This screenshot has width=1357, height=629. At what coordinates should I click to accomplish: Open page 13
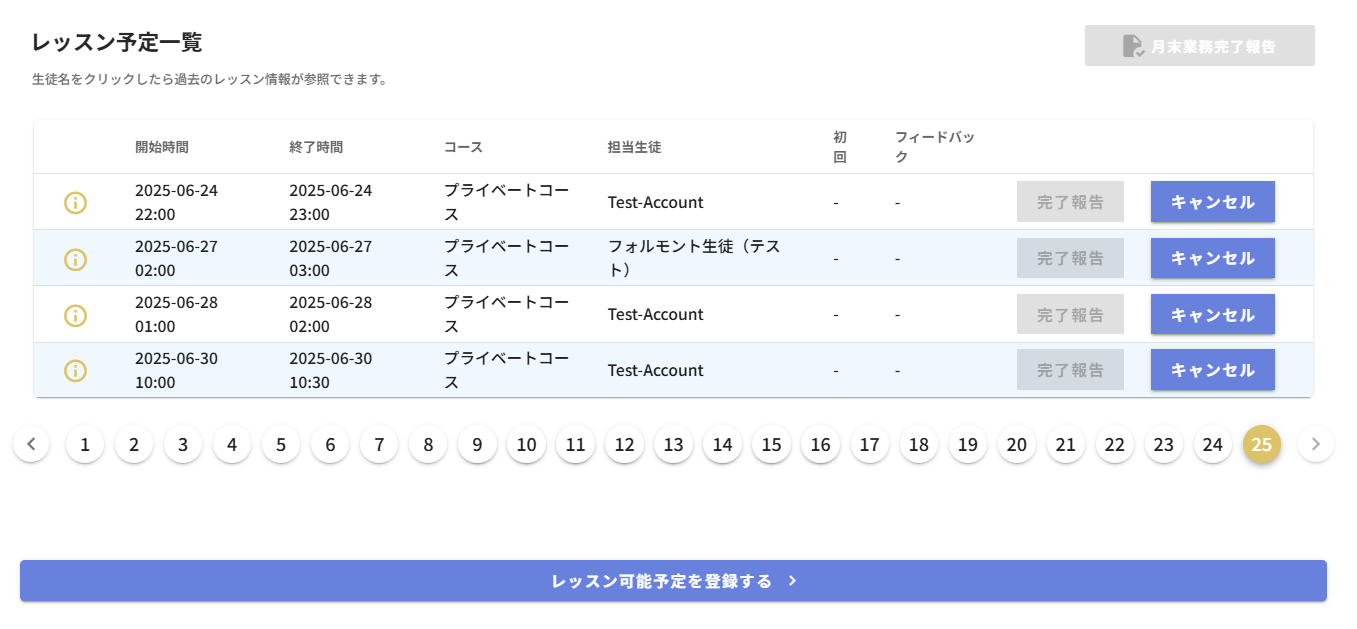673,444
